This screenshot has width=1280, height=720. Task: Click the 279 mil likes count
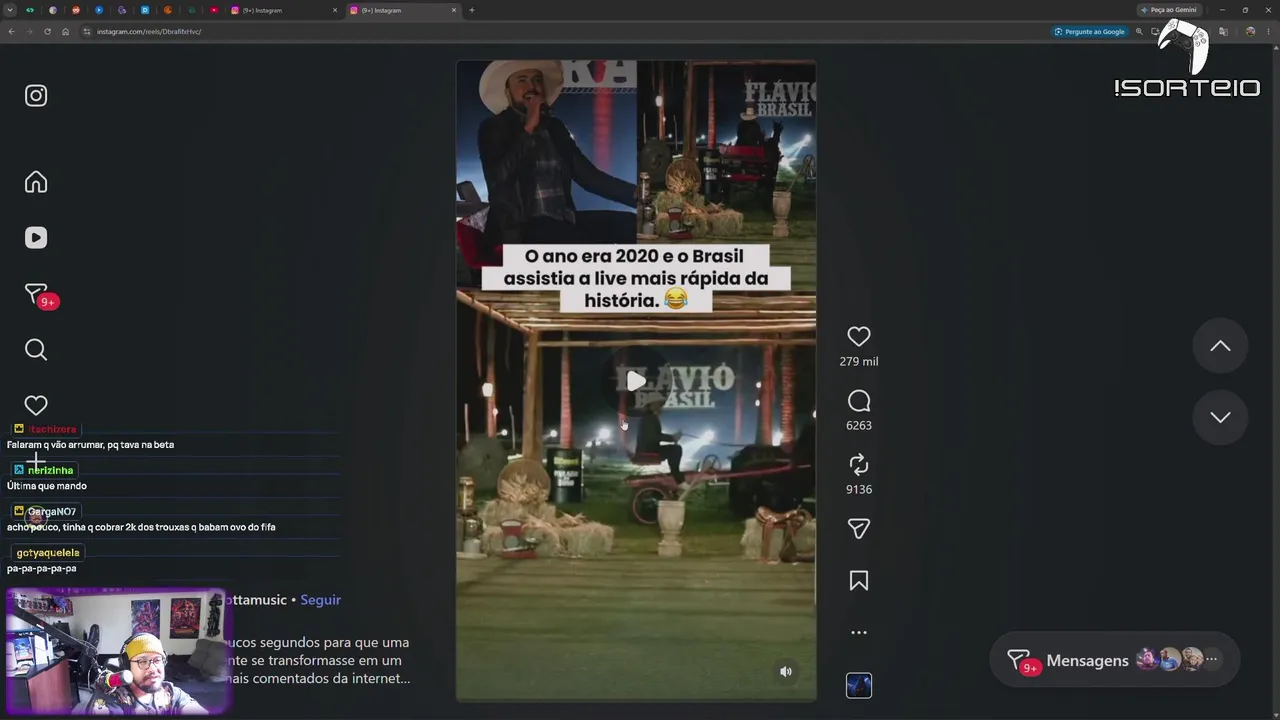[859, 361]
